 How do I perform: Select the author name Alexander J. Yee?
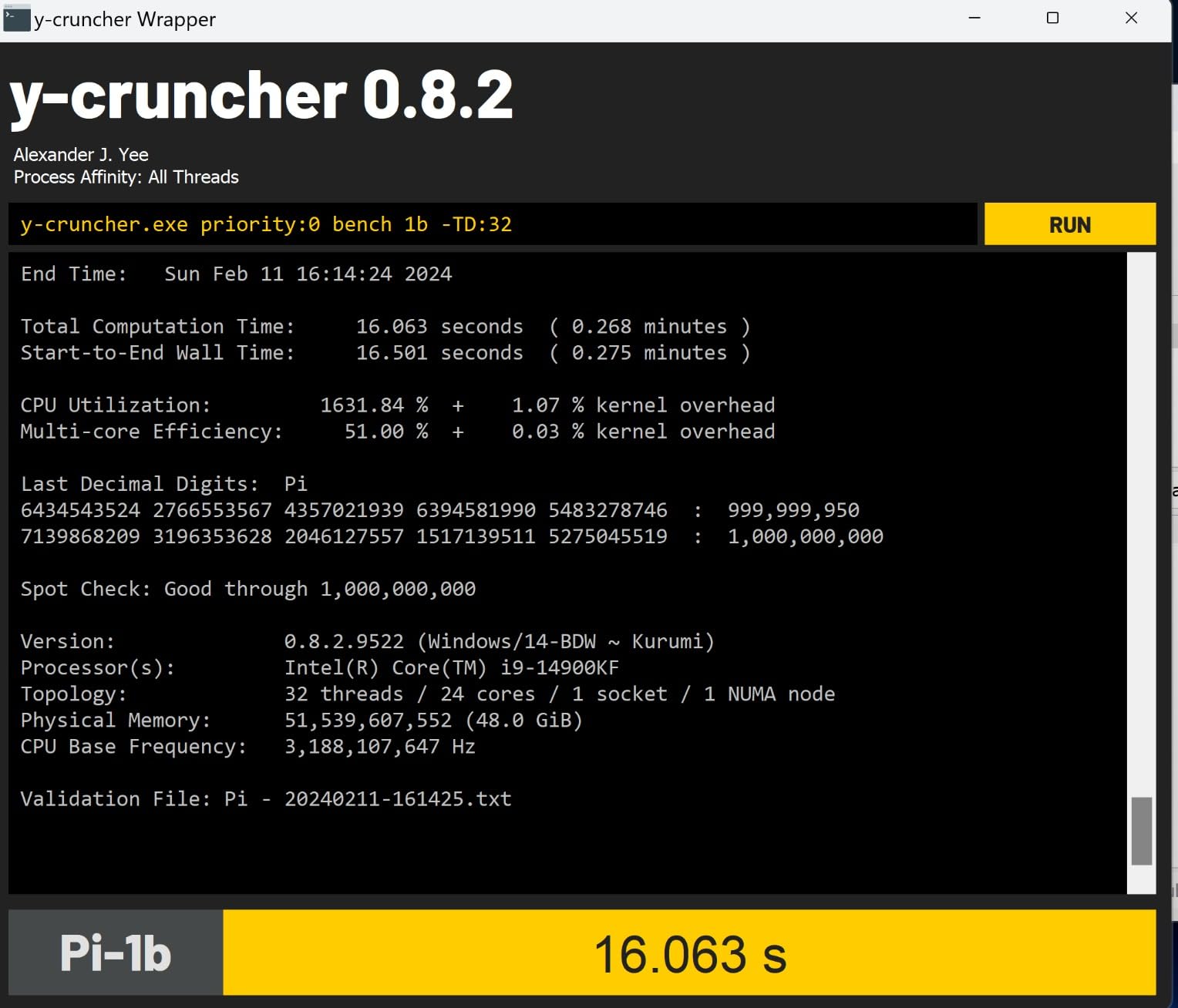click(81, 154)
